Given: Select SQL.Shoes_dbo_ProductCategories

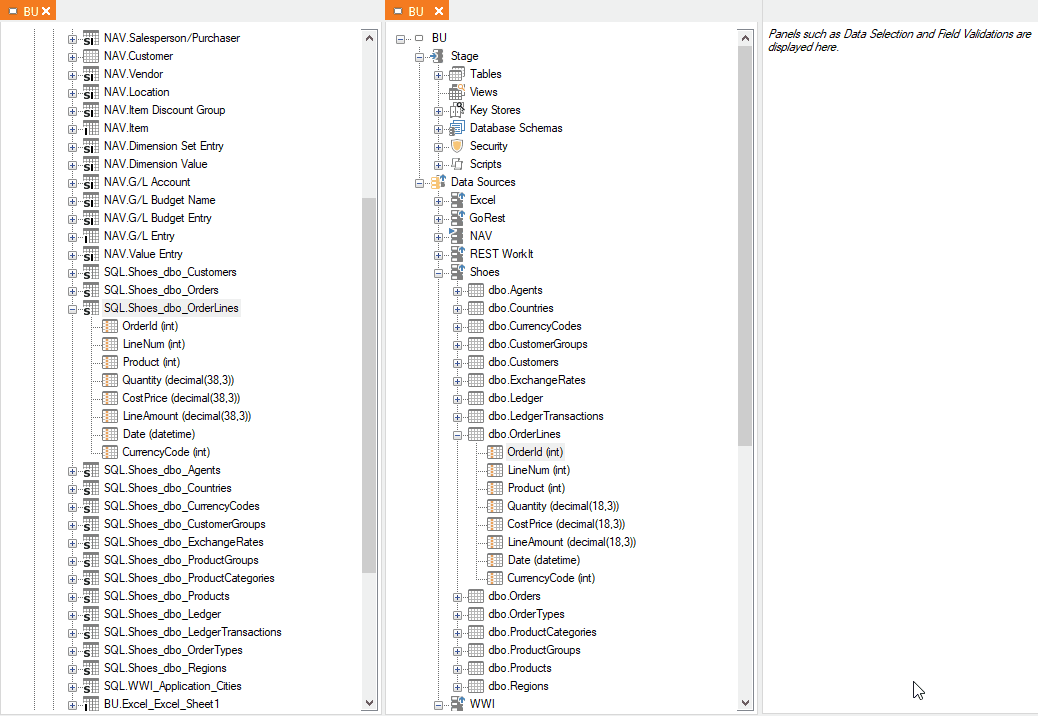Looking at the screenshot, I should [x=189, y=578].
